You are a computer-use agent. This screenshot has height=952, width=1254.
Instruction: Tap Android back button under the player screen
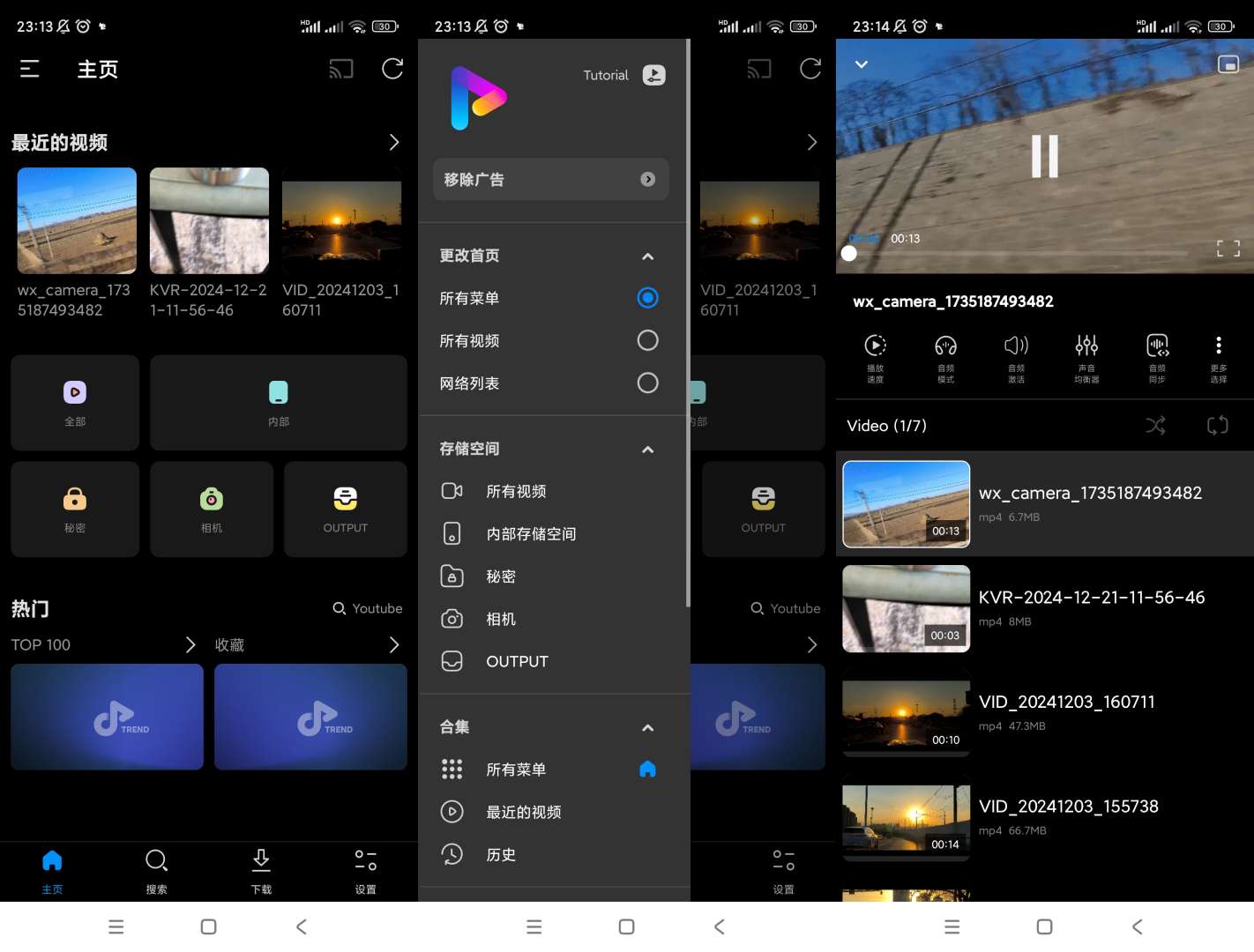point(1138,926)
